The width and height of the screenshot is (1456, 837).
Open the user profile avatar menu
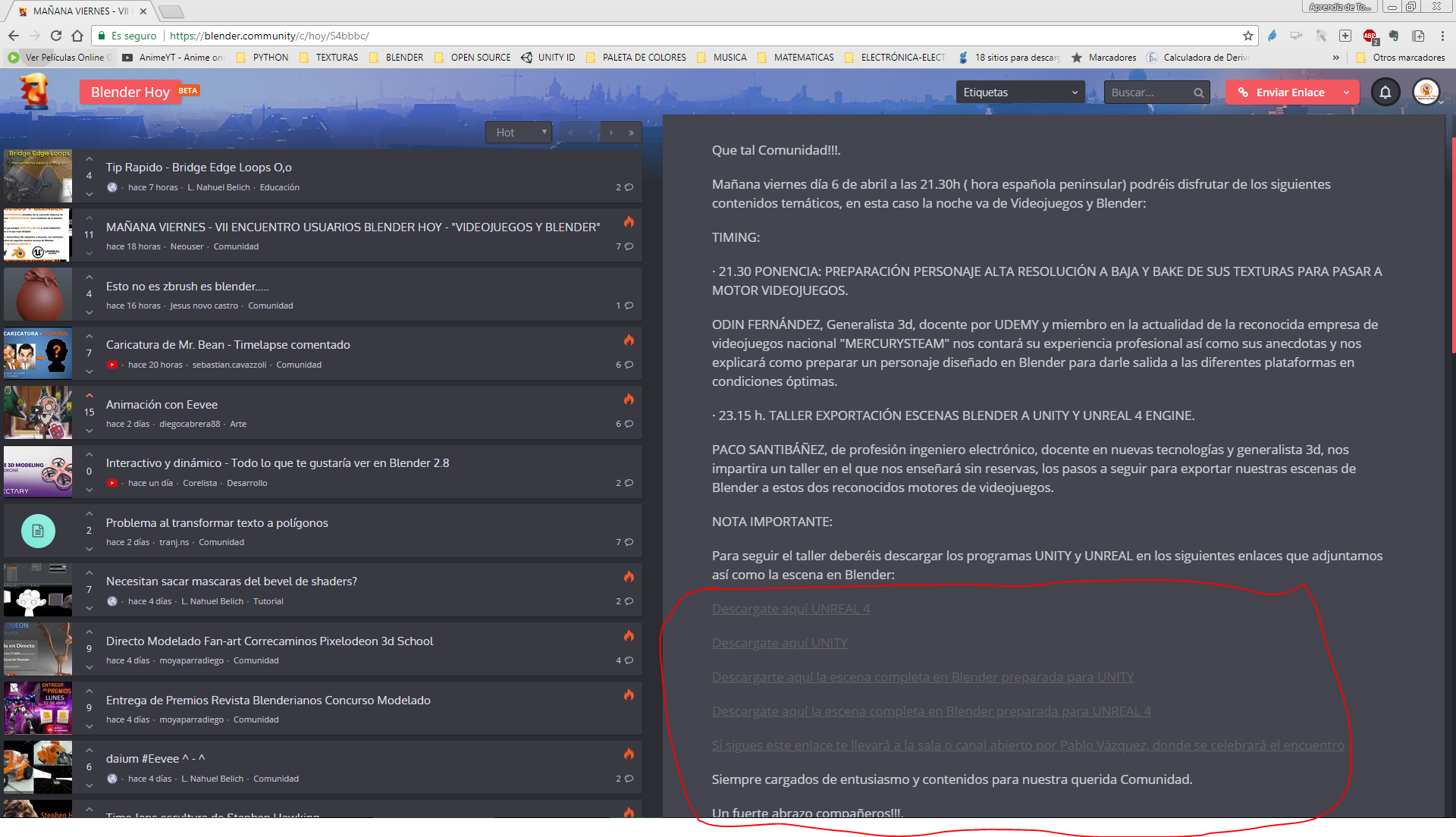[x=1426, y=92]
